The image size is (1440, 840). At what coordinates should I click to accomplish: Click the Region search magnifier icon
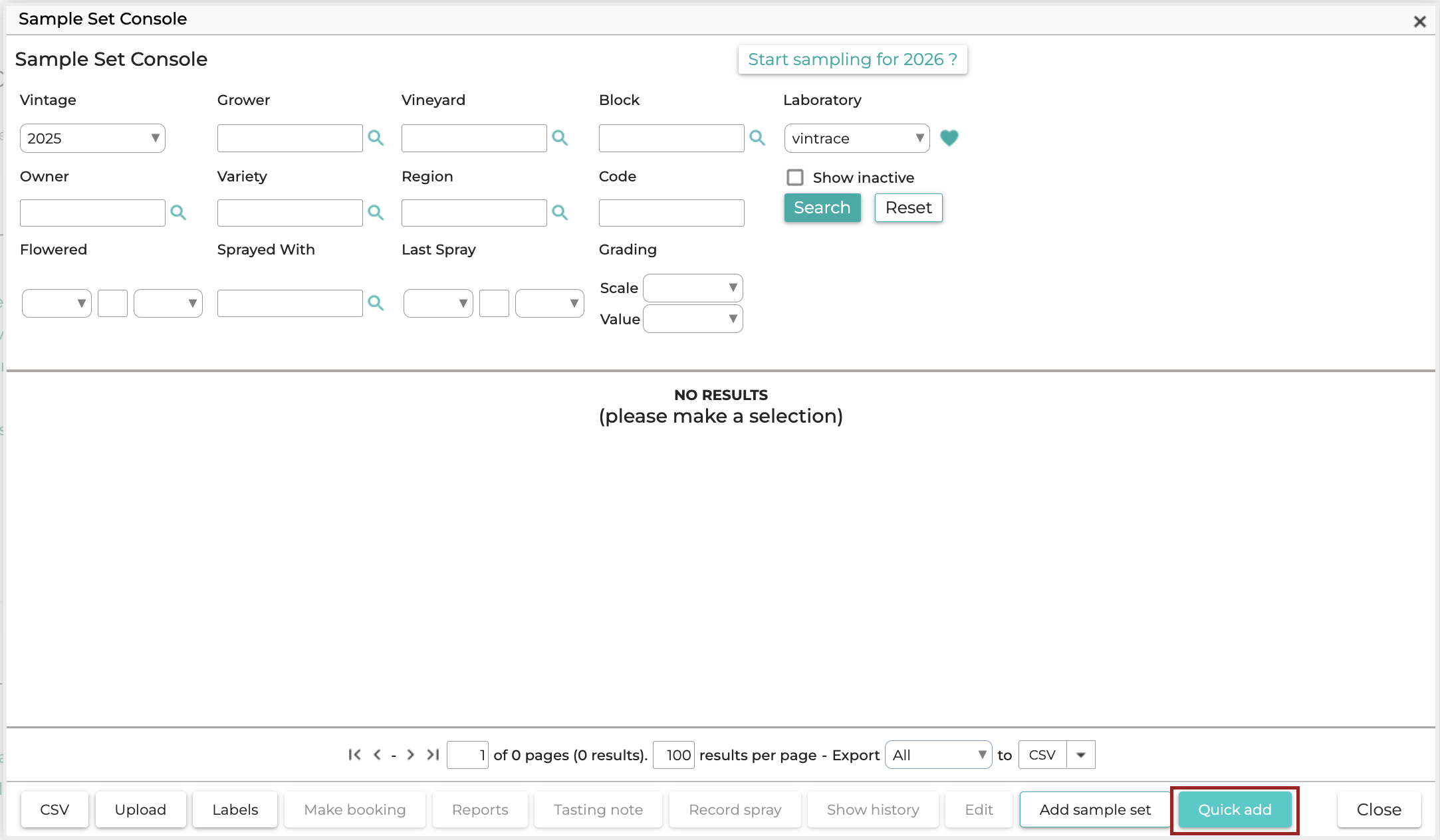(x=560, y=213)
